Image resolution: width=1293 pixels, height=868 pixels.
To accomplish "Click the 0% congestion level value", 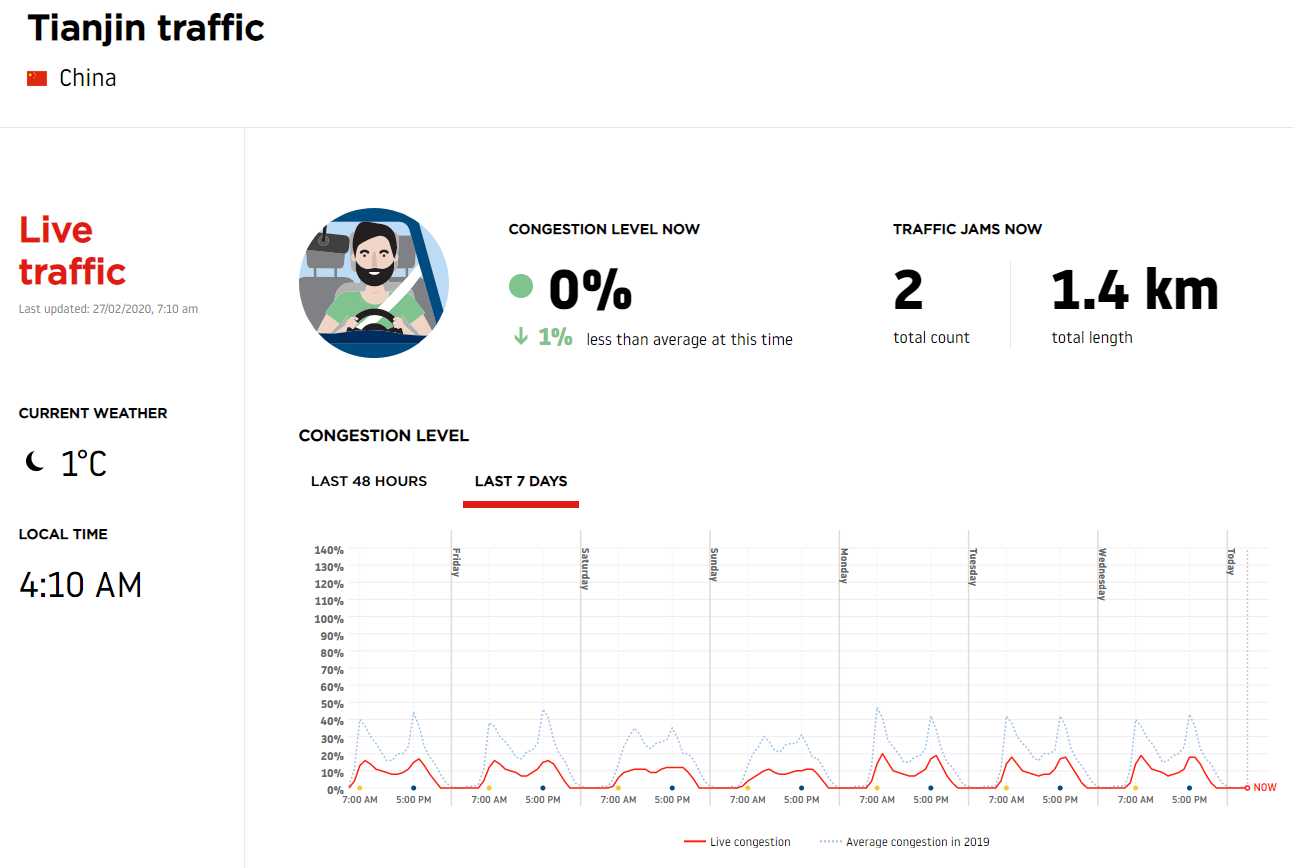I will pyautogui.click(x=590, y=288).
